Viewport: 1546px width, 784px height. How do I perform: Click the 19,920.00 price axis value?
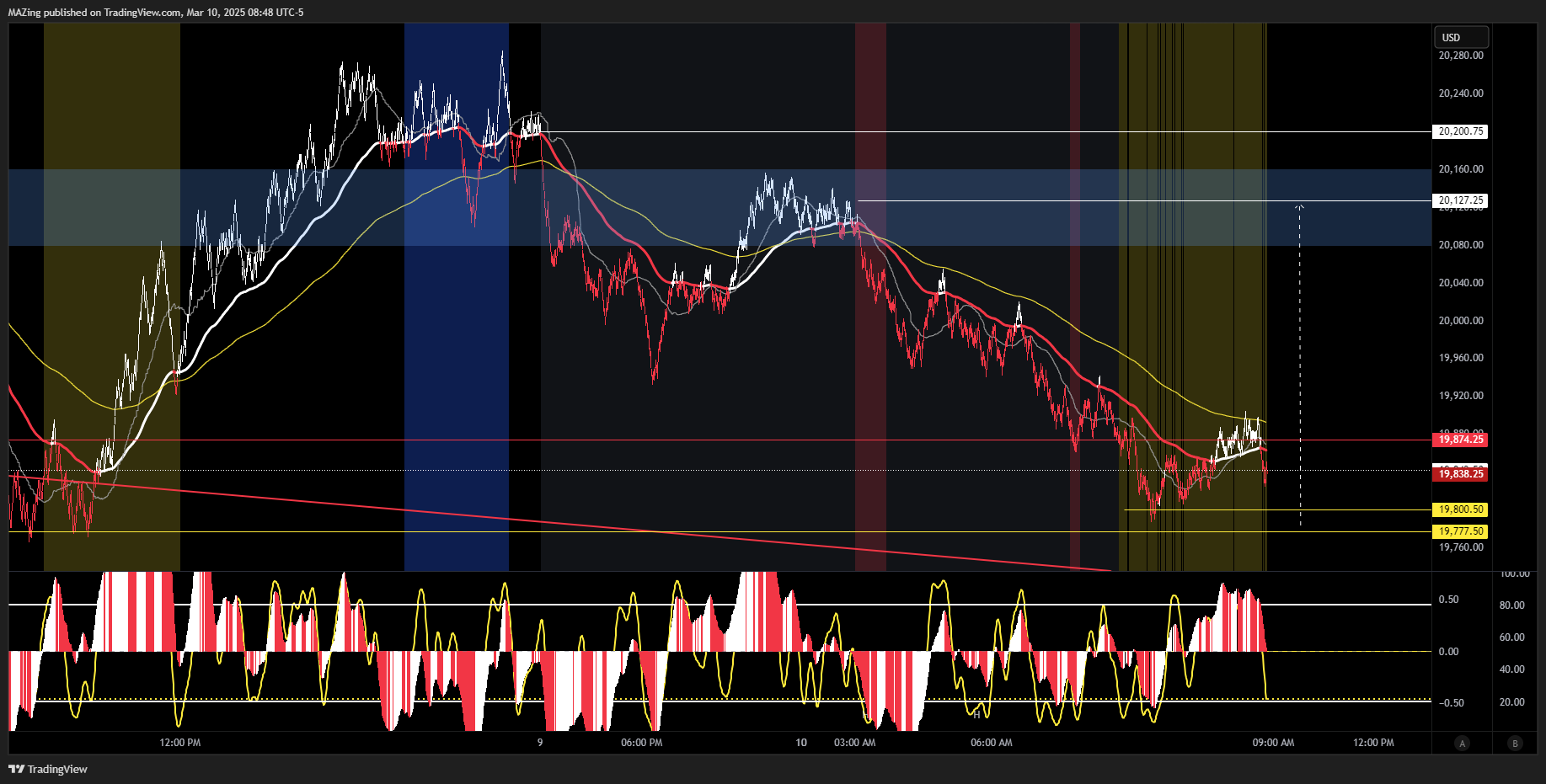pyautogui.click(x=1461, y=396)
